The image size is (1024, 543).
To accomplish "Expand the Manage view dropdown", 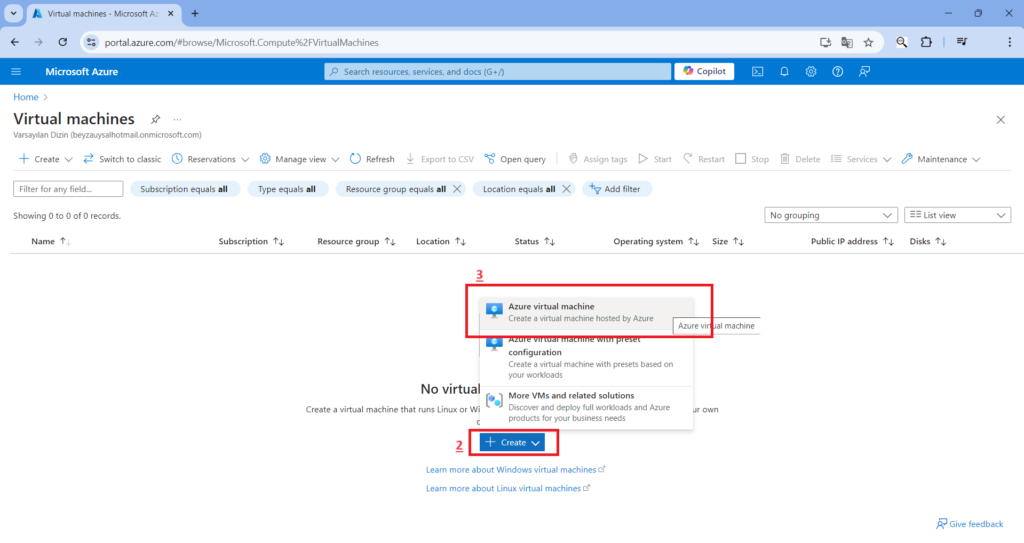I will [x=300, y=159].
